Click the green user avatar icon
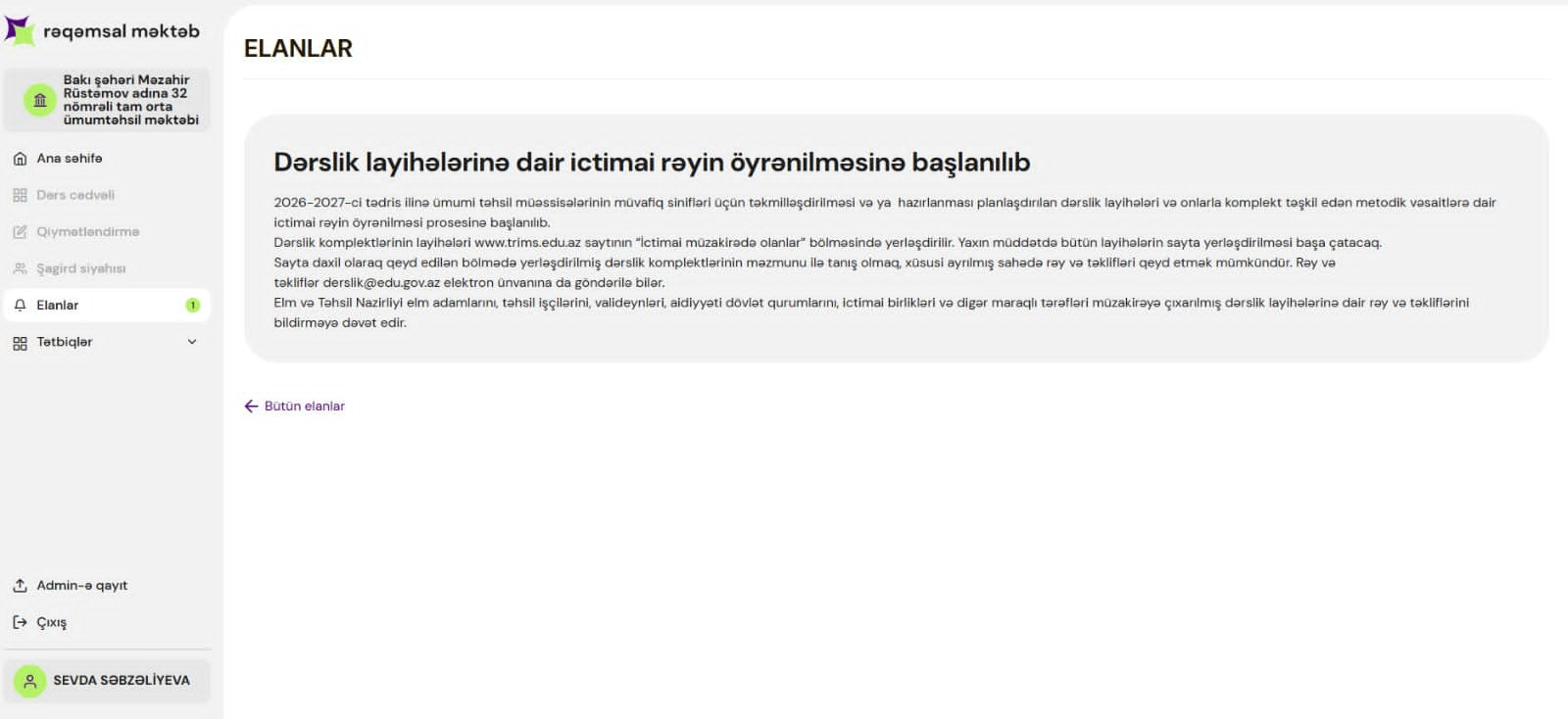 click(x=30, y=681)
